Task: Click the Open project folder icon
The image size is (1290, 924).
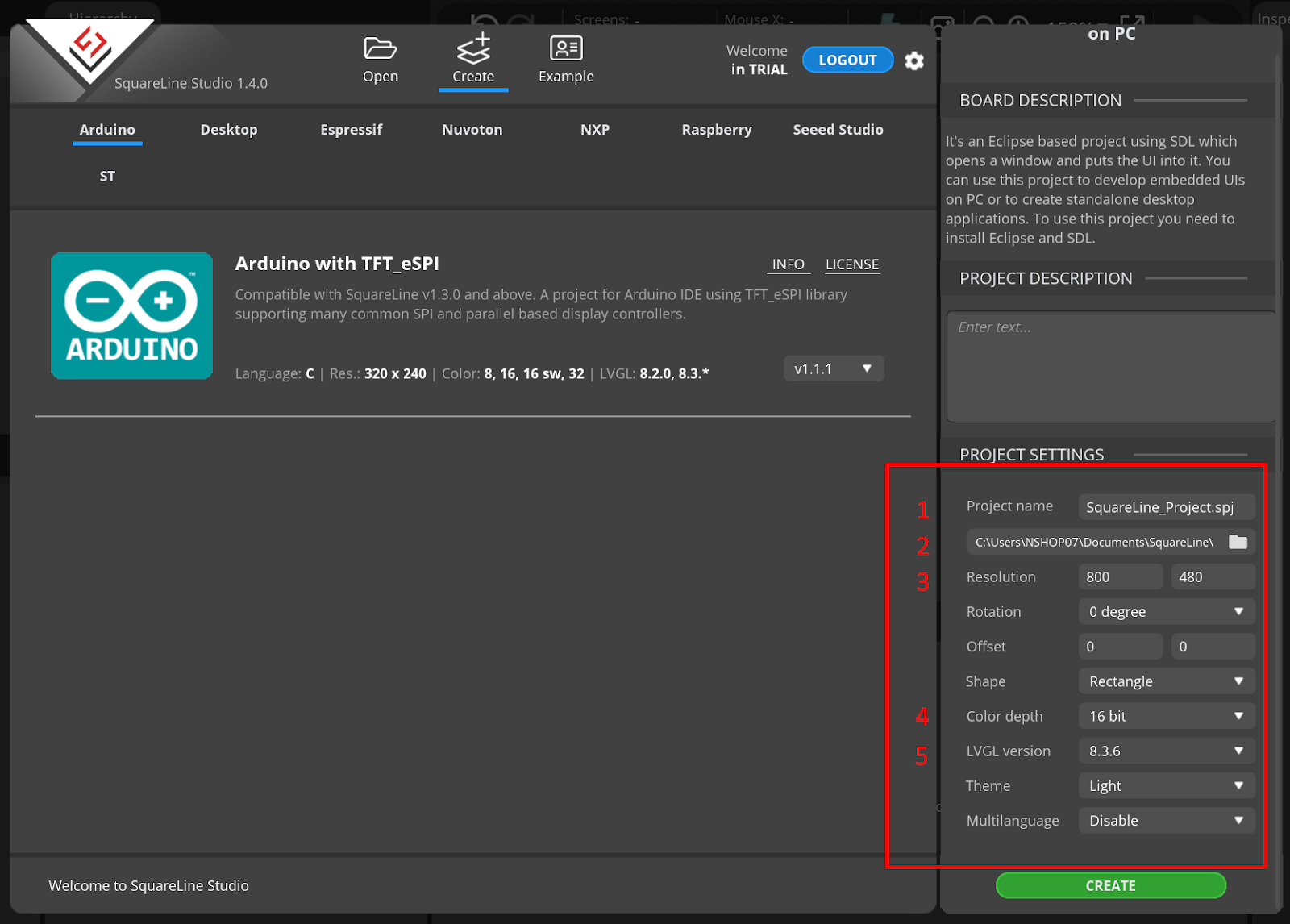Action: pos(380,48)
